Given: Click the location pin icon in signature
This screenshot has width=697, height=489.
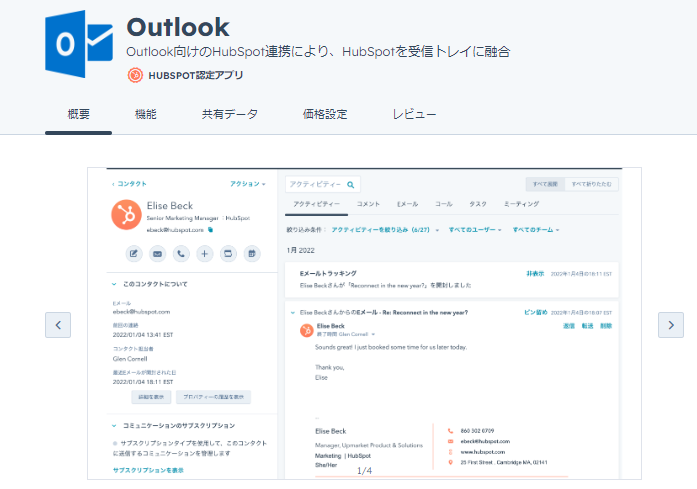Looking at the screenshot, I should tap(450, 462).
